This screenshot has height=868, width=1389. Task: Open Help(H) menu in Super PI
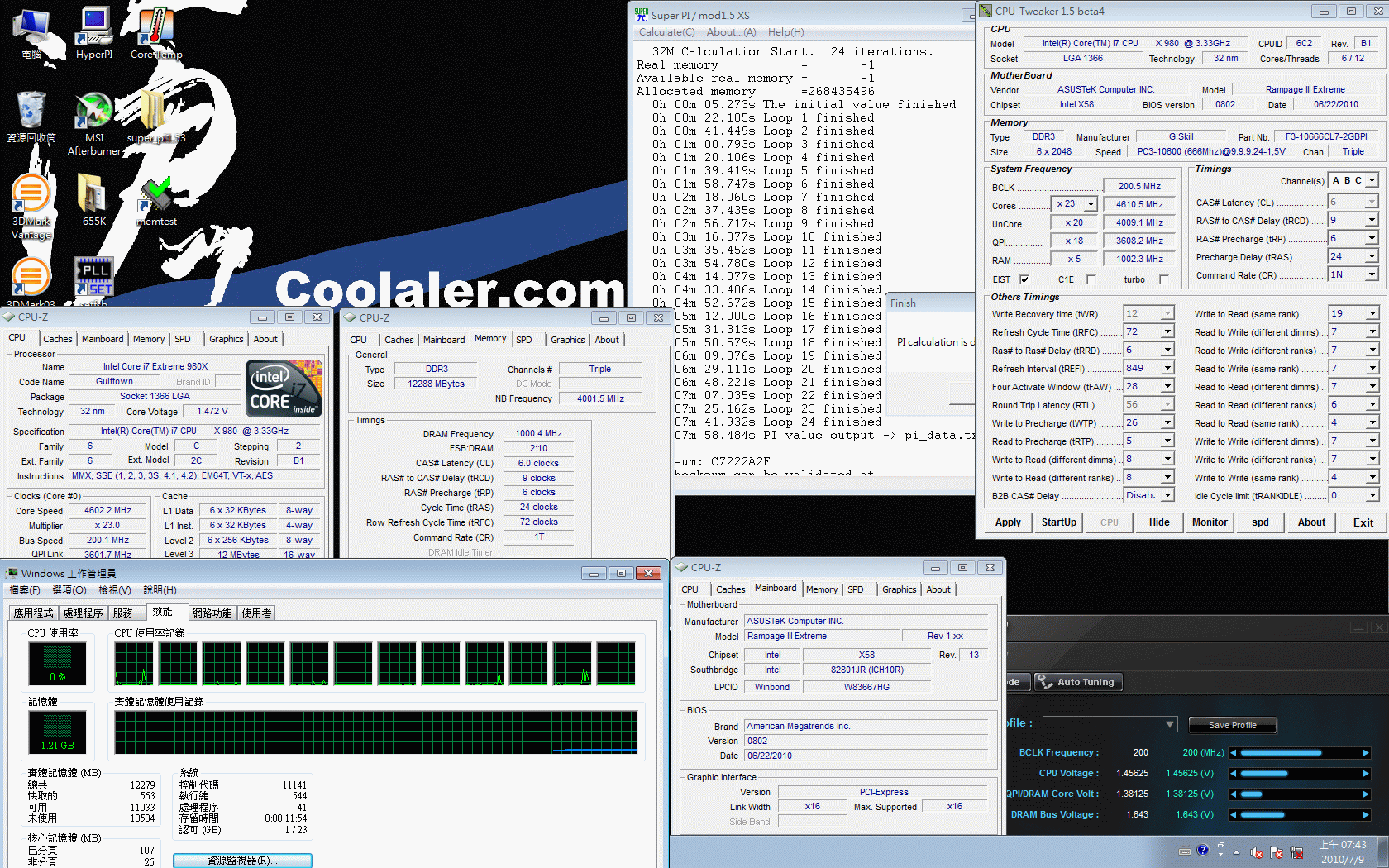pos(785,32)
